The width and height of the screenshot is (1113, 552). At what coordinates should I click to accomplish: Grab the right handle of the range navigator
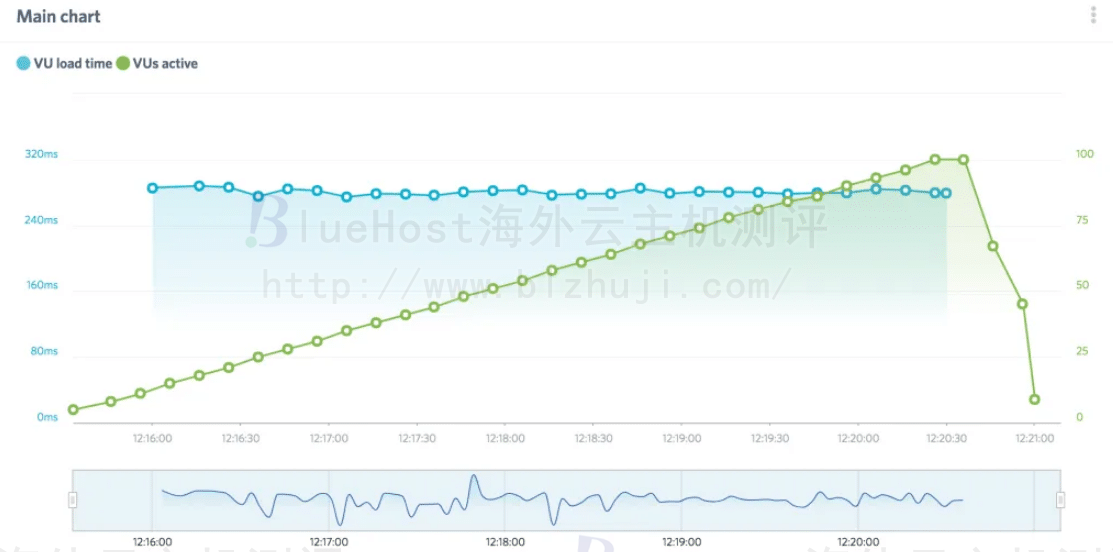(1061, 500)
